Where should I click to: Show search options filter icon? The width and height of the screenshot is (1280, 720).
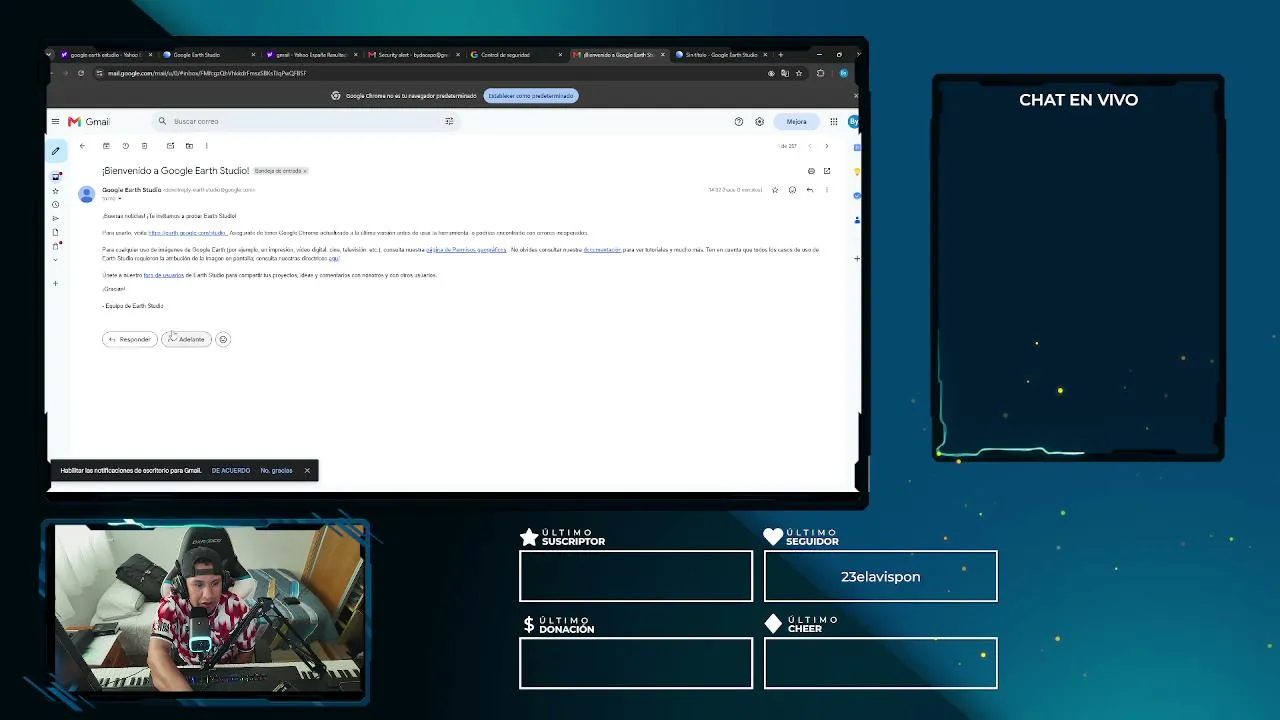tap(449, 121)
